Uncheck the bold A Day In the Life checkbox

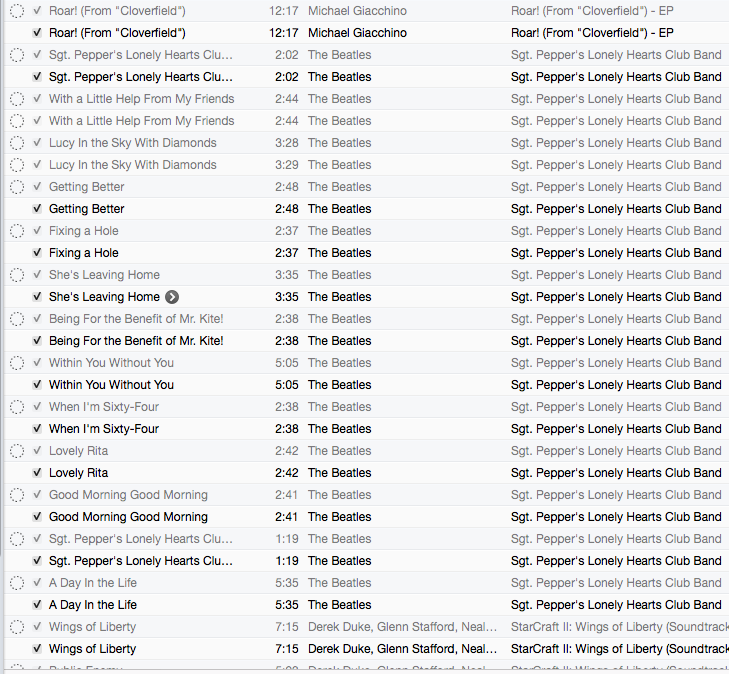(x=37, y=605)
